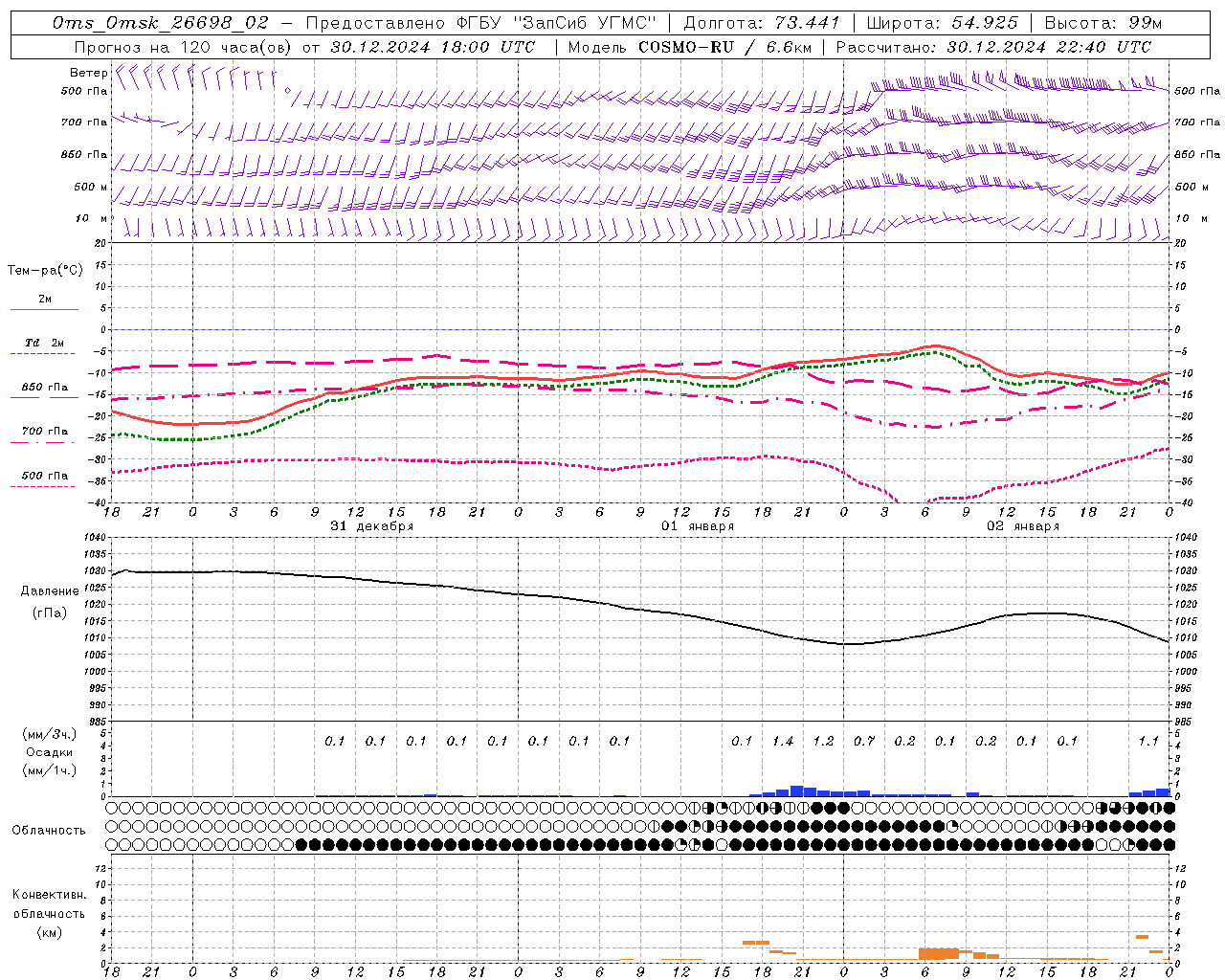
Task: Select the latitude value "Широта: 54.925"
Action: tap(942, 23)
